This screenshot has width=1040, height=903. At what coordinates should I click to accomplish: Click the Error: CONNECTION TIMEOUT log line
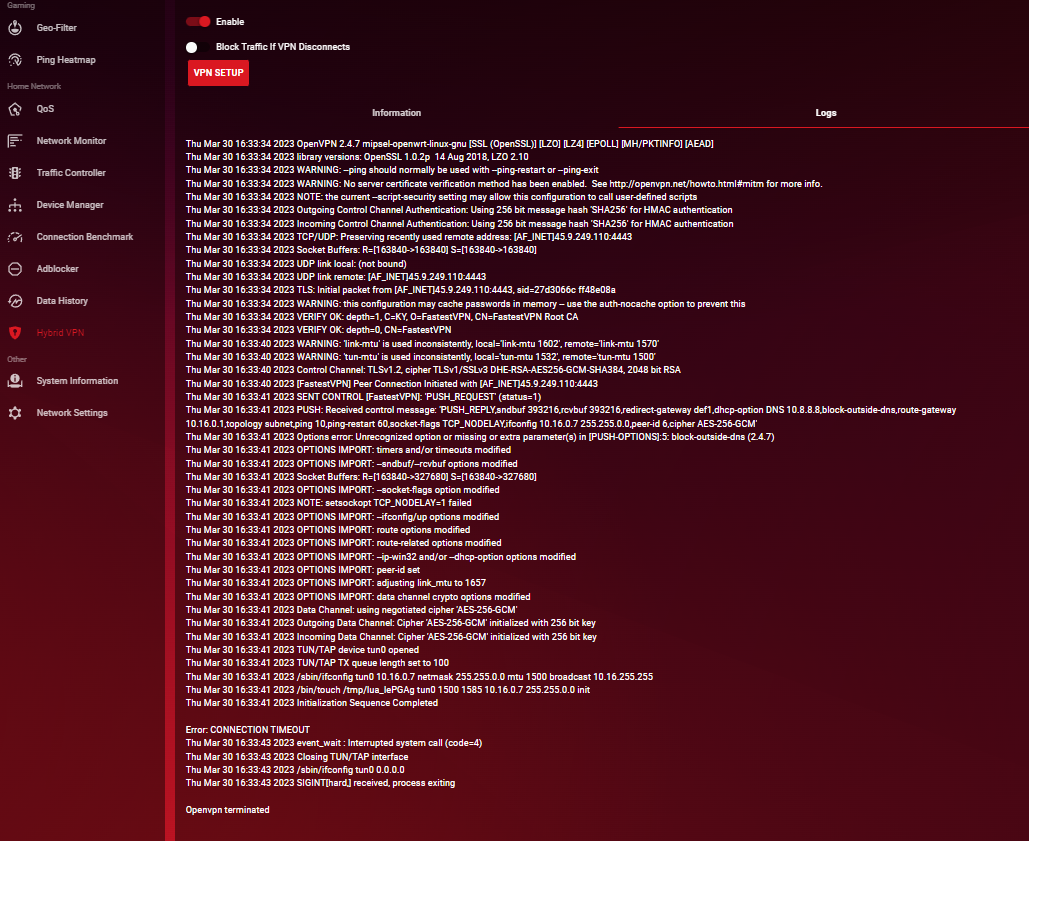(247, 730)
